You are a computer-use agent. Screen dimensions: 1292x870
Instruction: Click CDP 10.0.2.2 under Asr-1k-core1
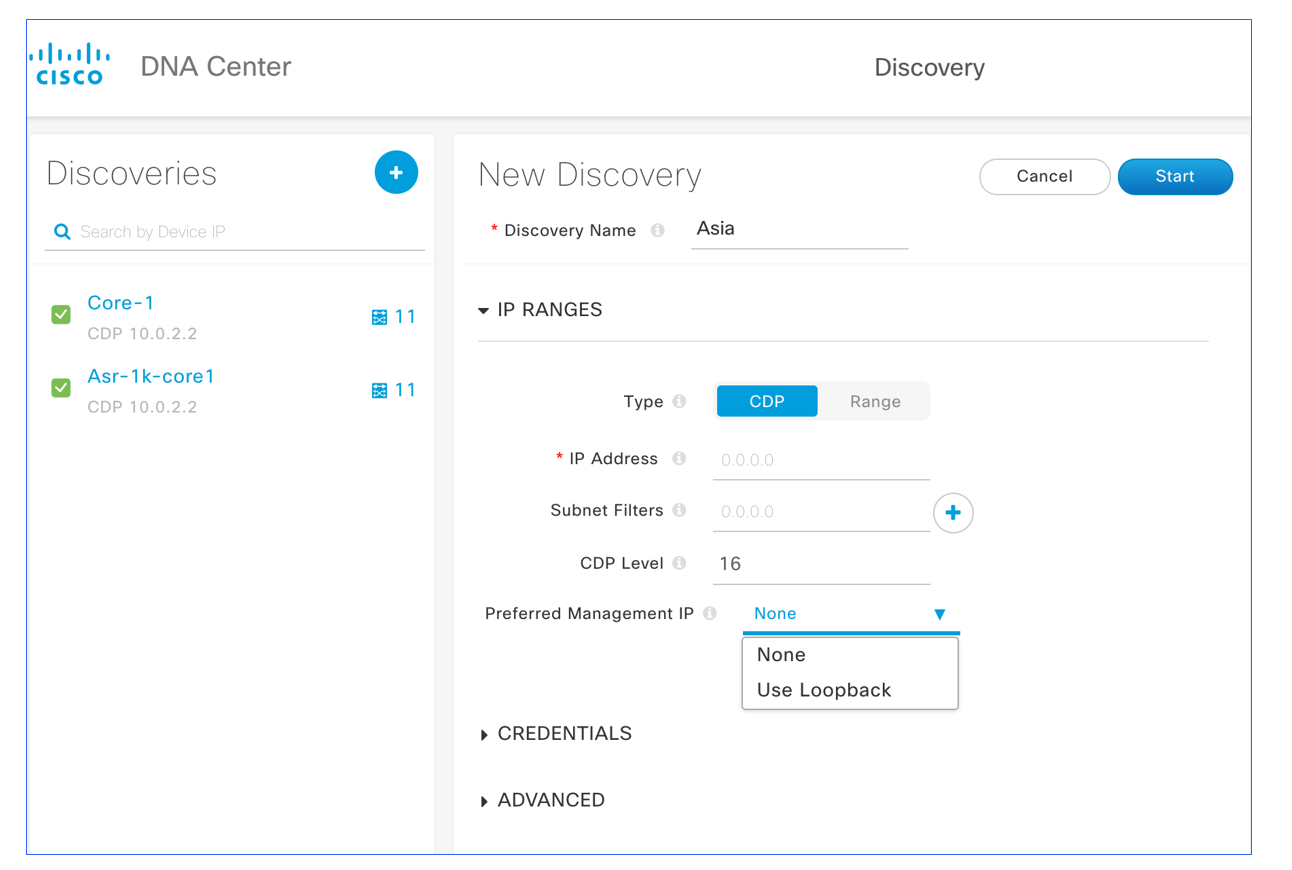click(142, 407)
